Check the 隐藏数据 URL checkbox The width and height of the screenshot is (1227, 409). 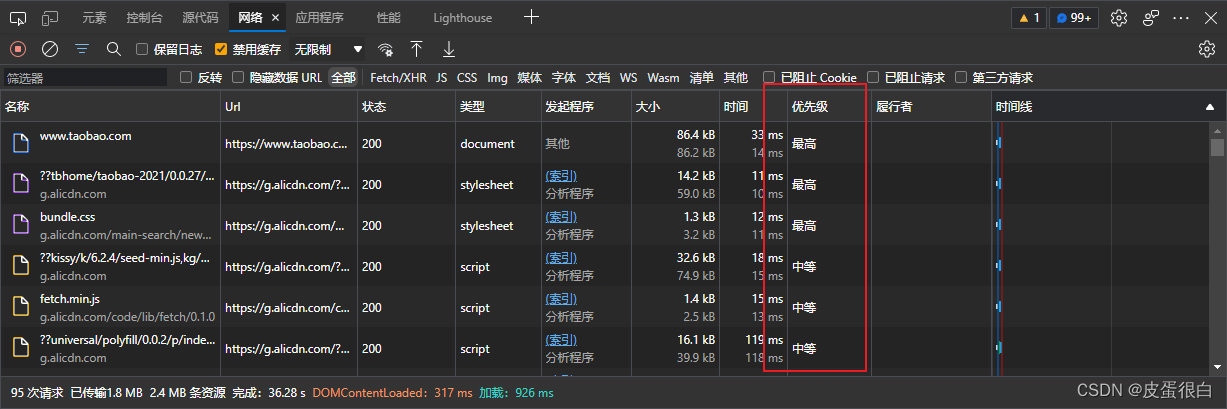(x=238, y=78)
